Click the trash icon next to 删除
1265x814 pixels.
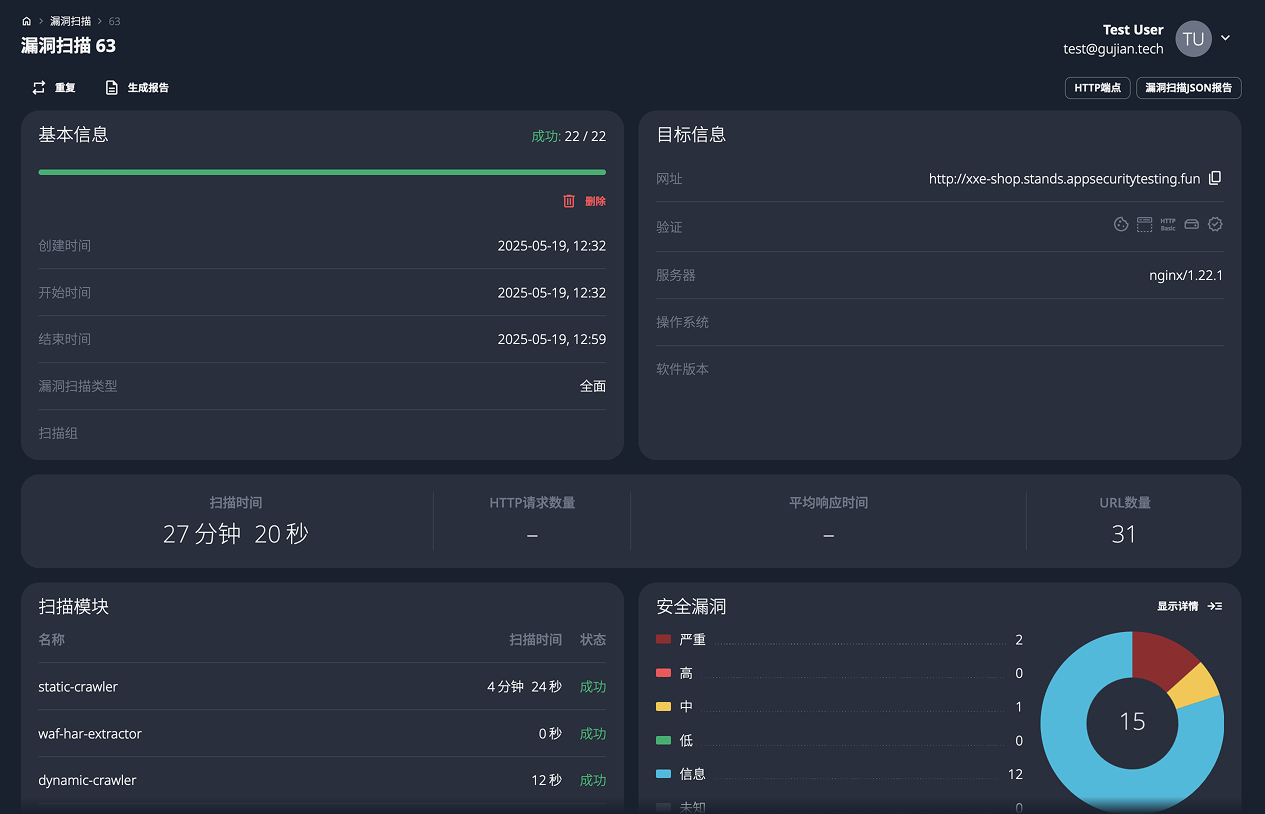[x=570, y=201]
